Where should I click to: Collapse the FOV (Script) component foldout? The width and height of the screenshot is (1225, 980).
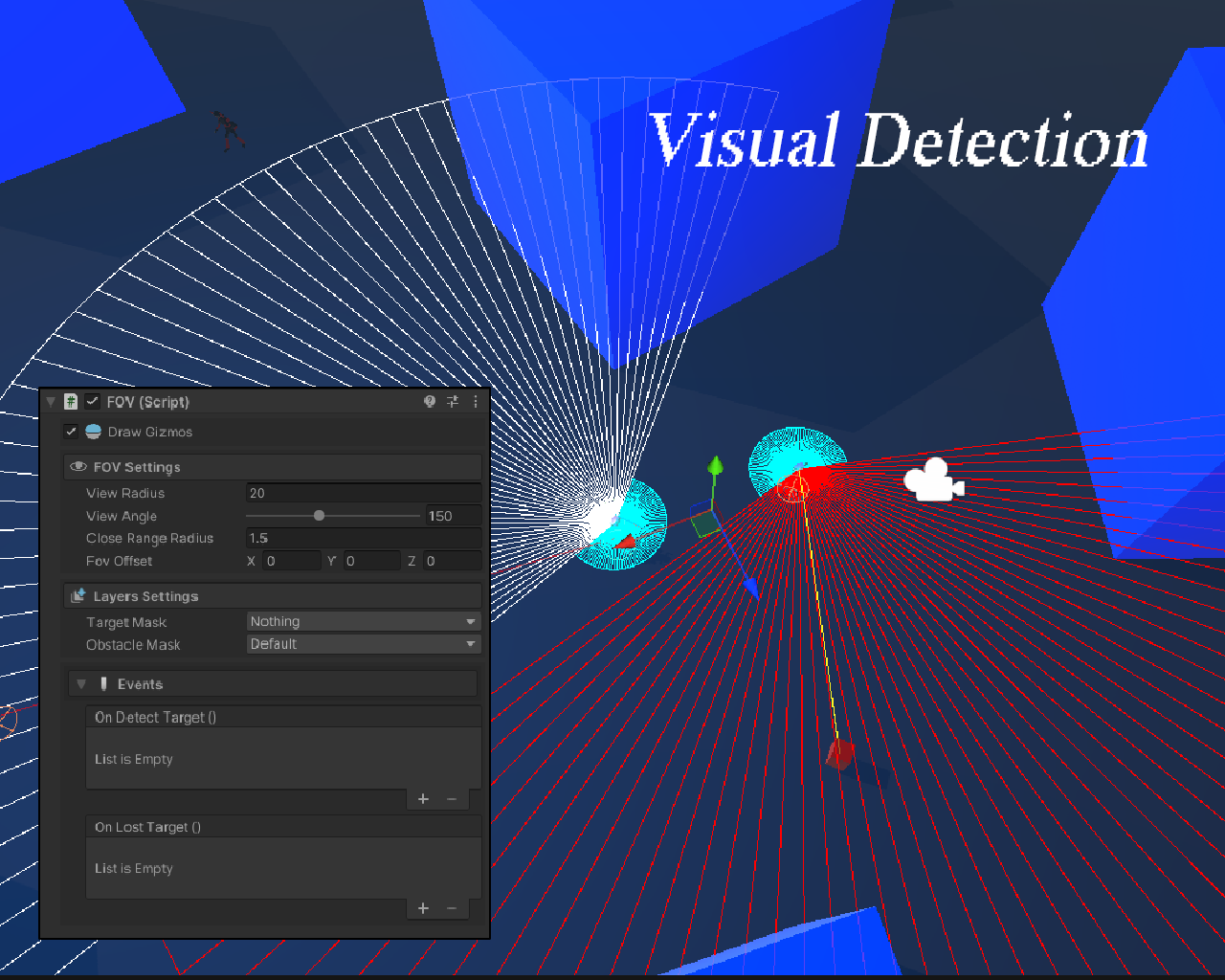click(x=52, y=402)
